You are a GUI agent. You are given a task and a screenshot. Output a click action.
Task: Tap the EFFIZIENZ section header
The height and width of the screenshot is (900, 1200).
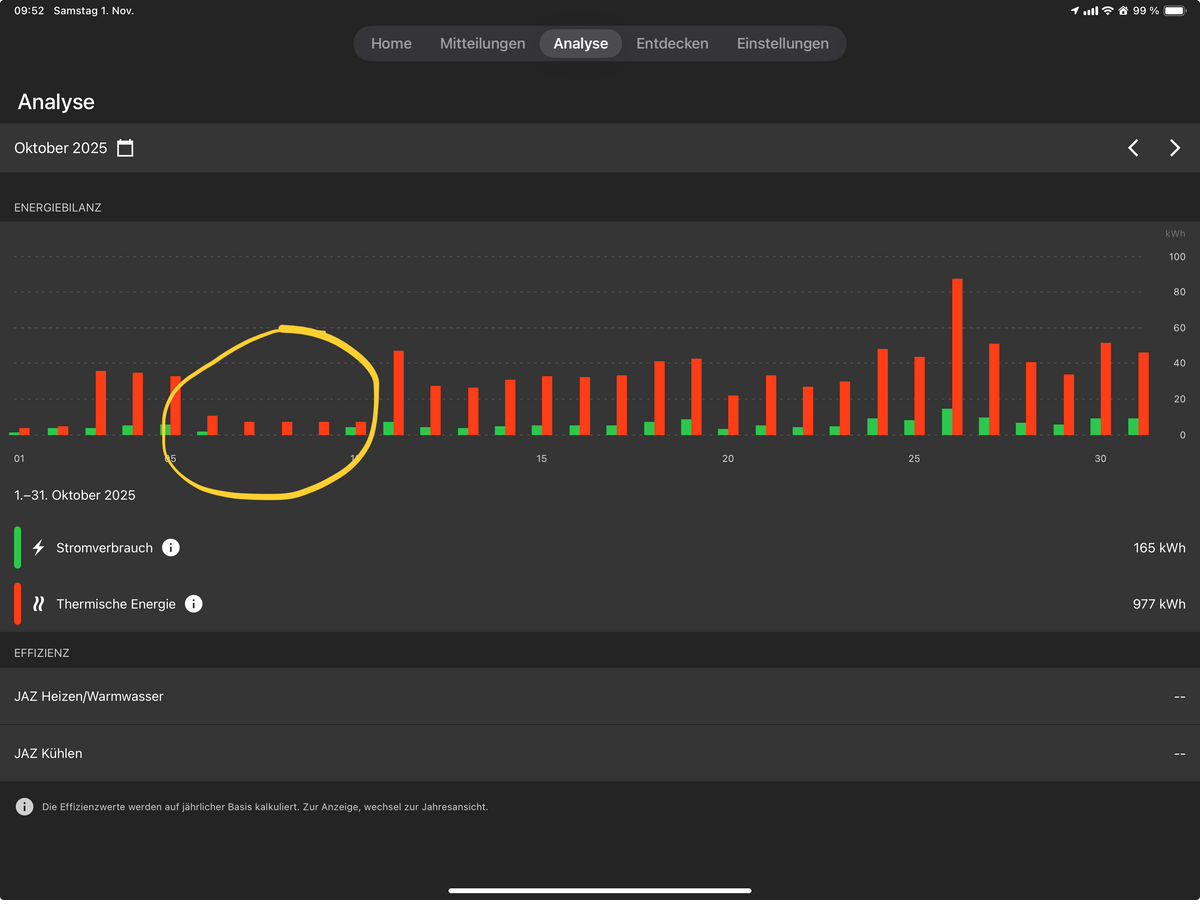42,653
